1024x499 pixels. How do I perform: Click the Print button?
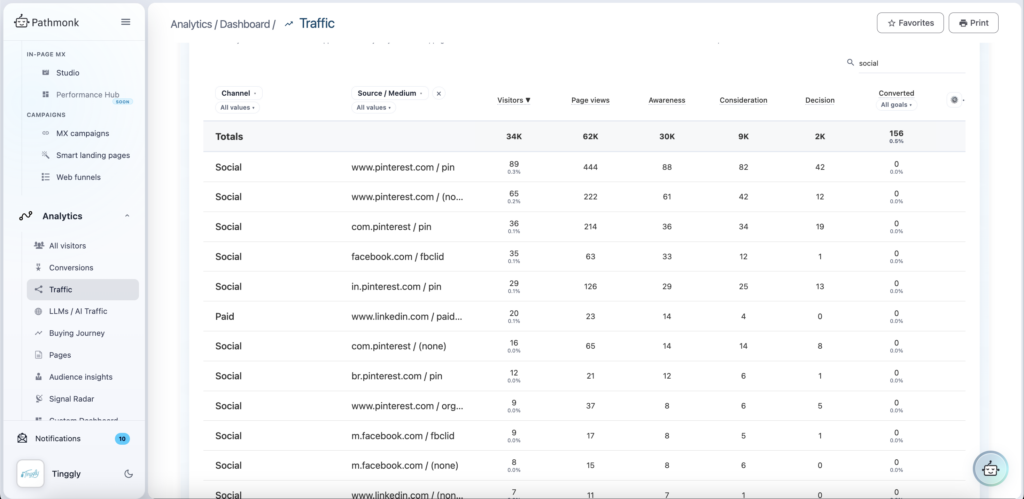[974, 23]
